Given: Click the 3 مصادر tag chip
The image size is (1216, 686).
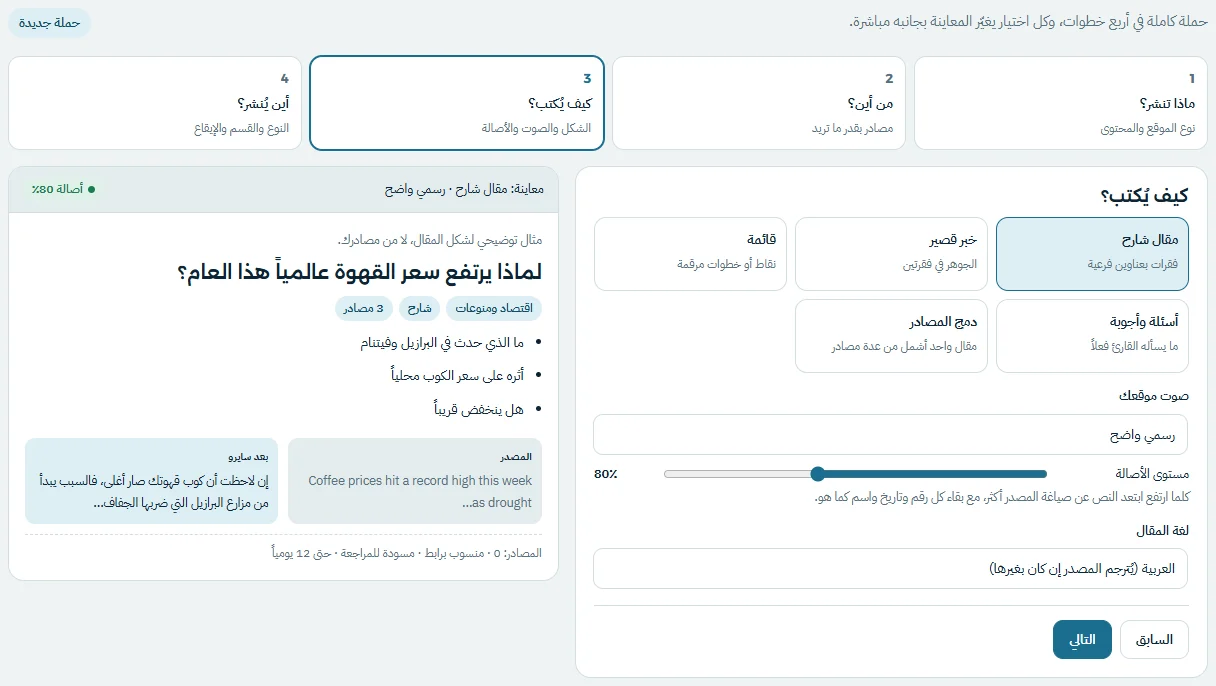Looking at the screenshot, I should tap(364, 309).
